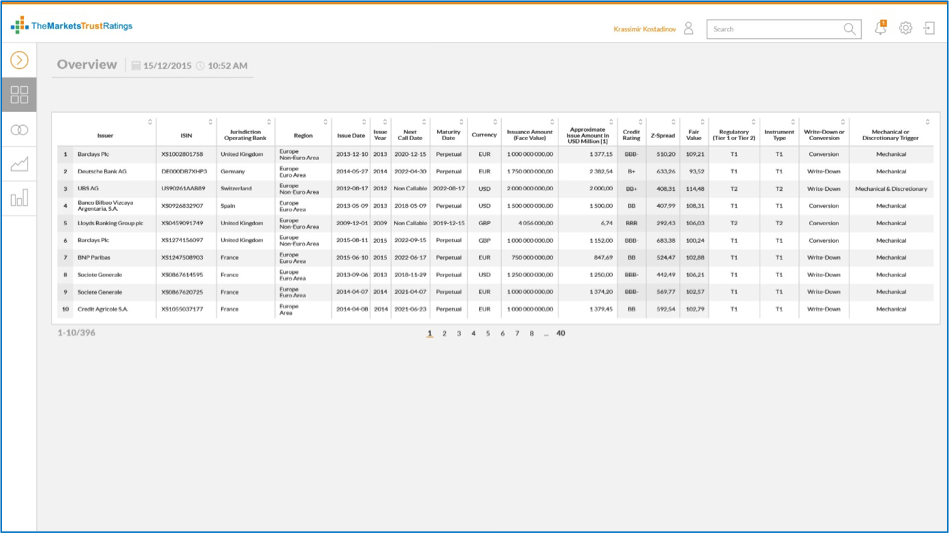The height and width of the screenshot is (533, 949).
Task: Sort by Maturity Date column arrows
Action: click(x=461, y=122)
